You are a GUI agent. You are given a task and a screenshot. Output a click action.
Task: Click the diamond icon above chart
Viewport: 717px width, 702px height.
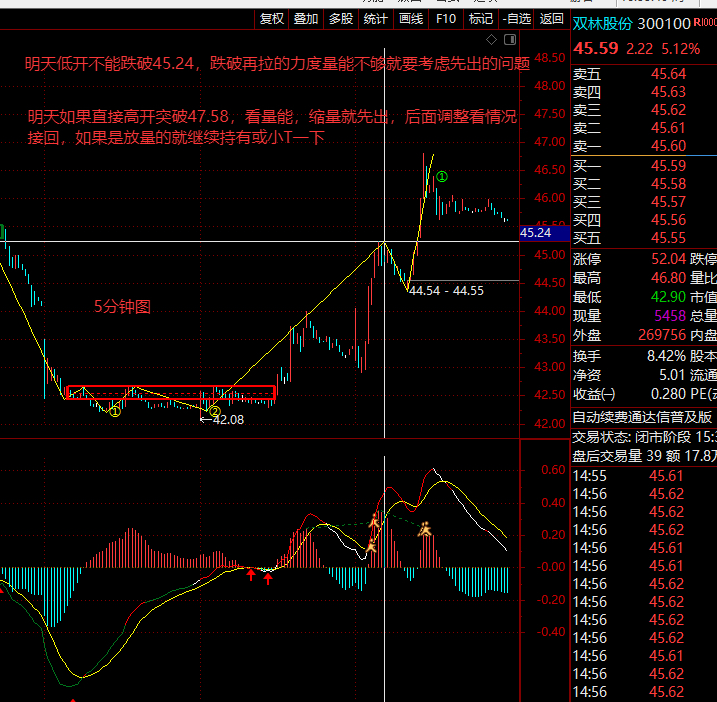492,40
